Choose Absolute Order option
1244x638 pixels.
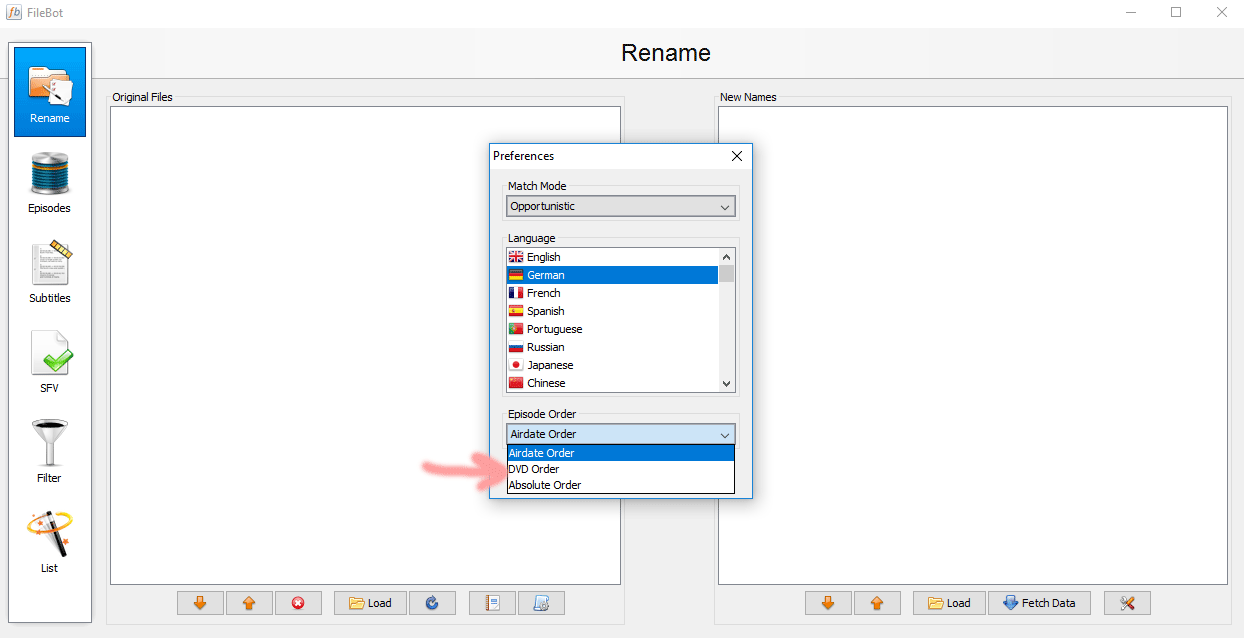[621, 485]
